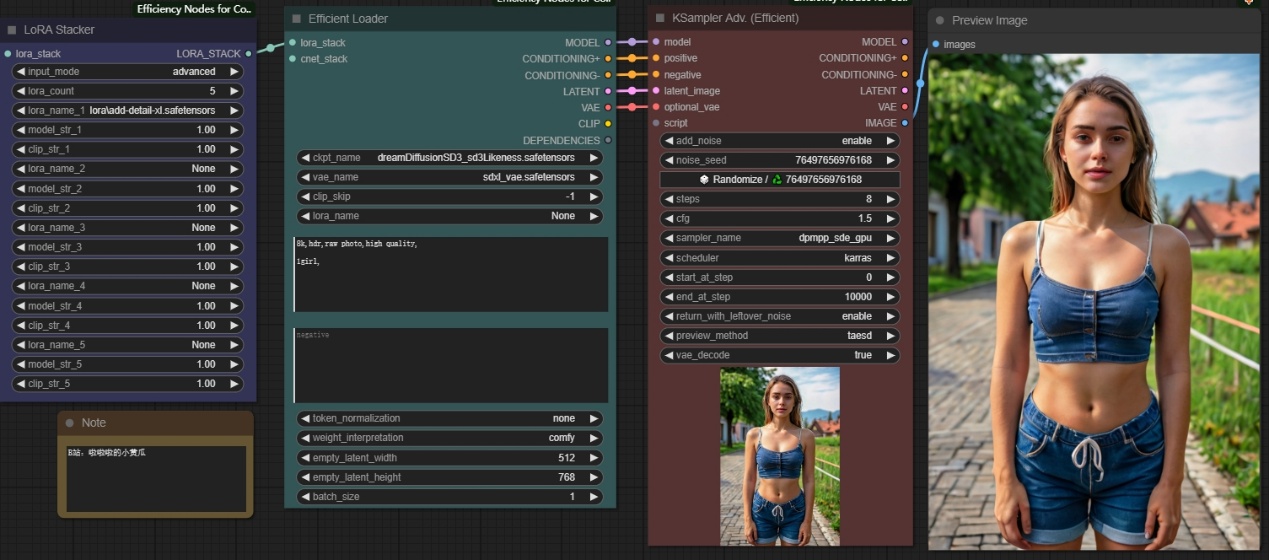The width and height of the screenshot is (1269, 560).
Task: Collapse the Preview Image node dot
Action: point(940,20)
